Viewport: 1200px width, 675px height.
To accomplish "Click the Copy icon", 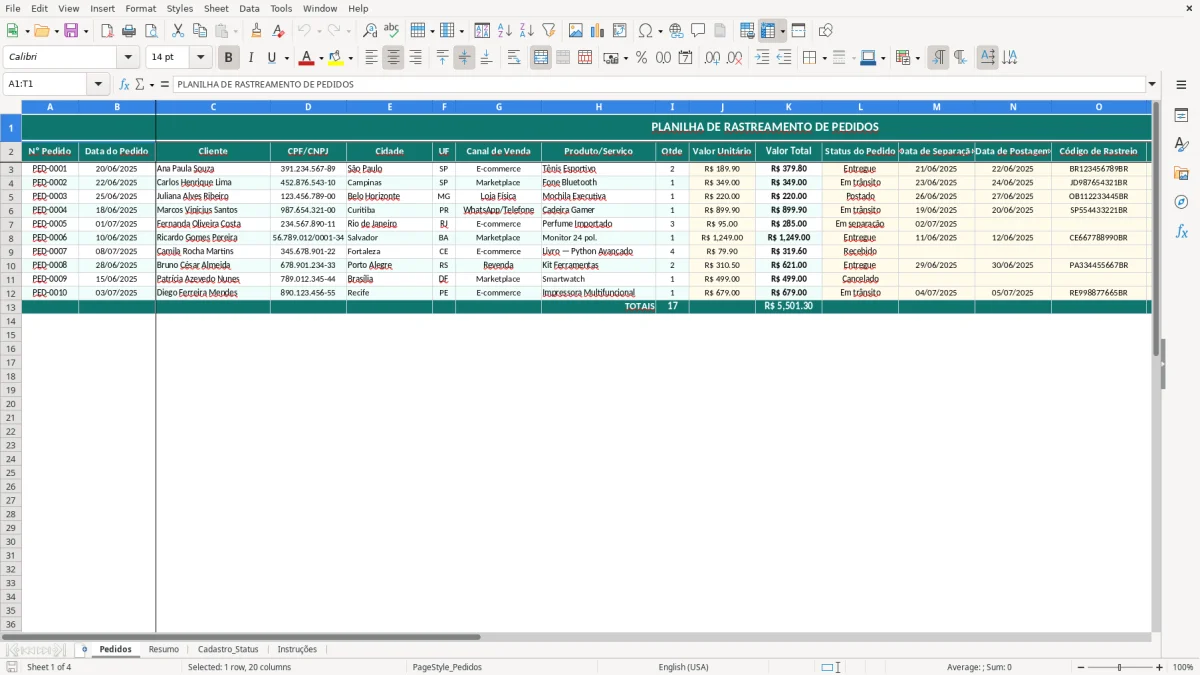I will 200,31.
